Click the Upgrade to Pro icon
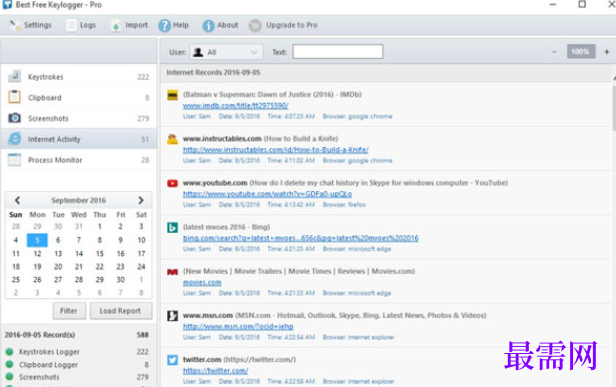This screenshot has width=616, height=387. (x=255, y=26)
